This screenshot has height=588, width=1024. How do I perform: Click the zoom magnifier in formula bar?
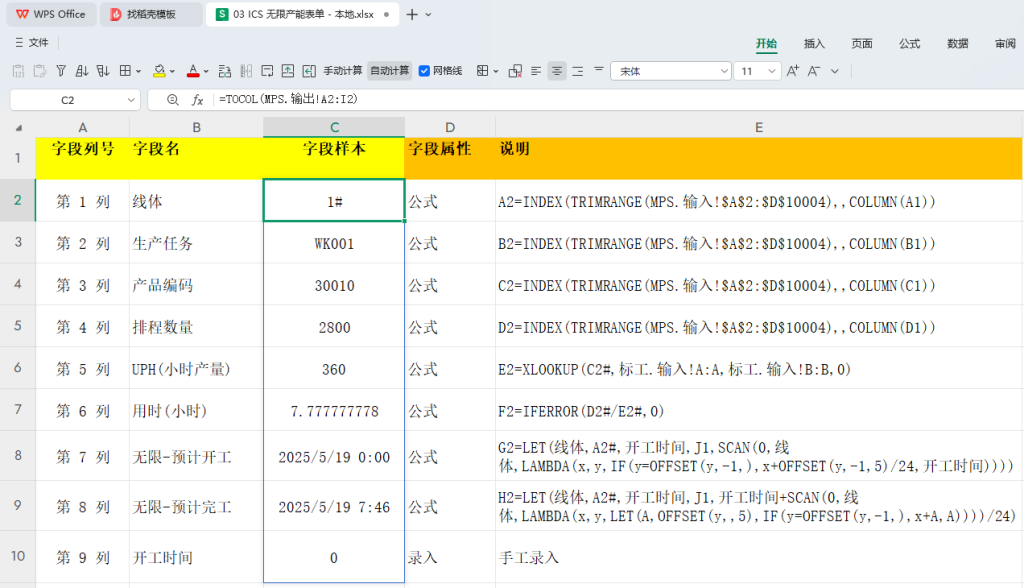point(172,99)
